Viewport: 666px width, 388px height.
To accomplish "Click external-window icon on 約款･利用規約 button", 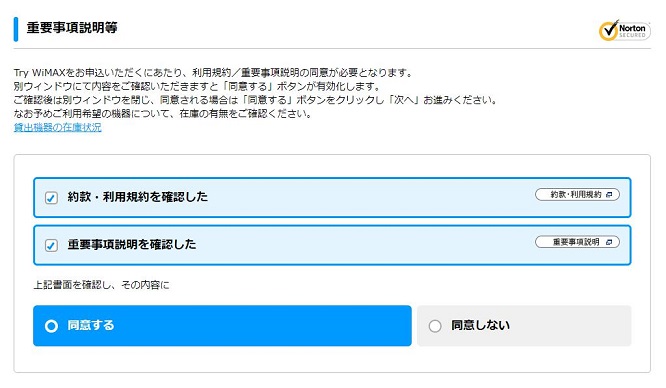I will tap(609, 195).
